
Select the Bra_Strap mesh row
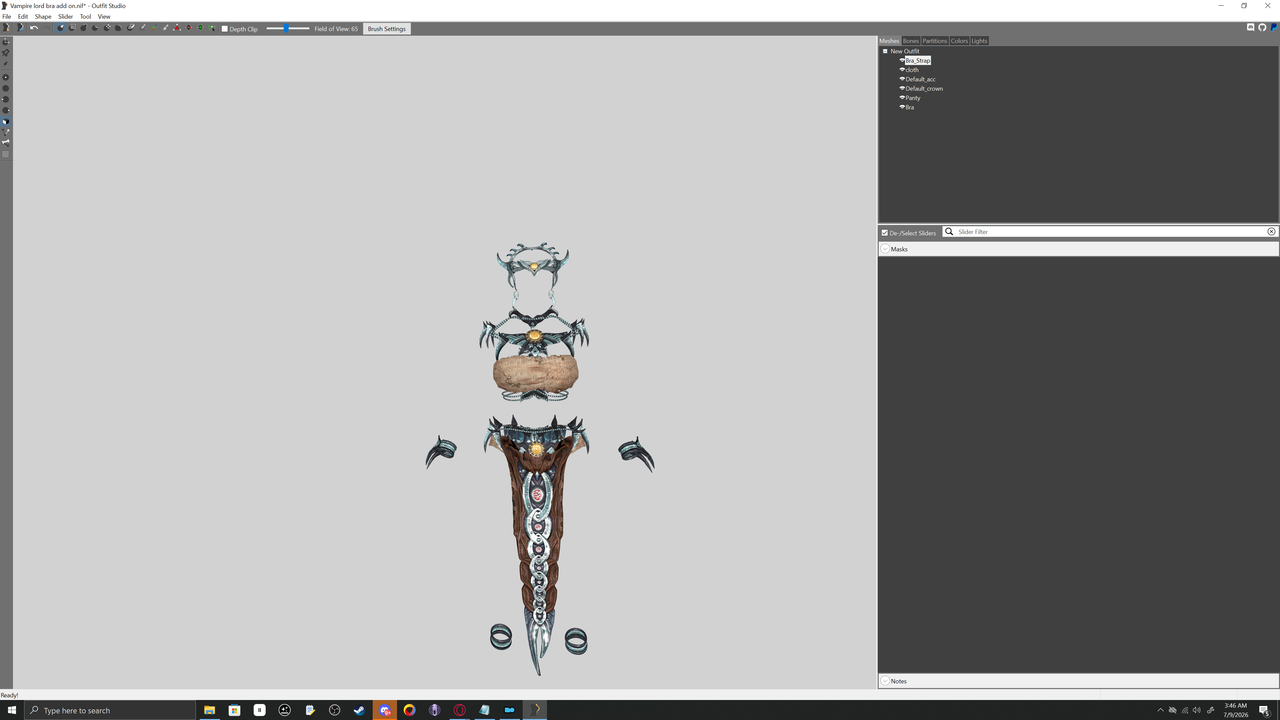(x=917, y=61)
